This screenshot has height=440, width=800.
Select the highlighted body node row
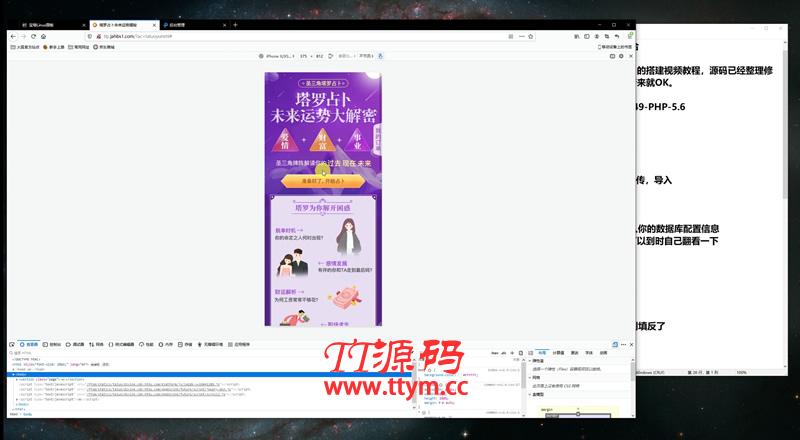(x=211, y=374)
